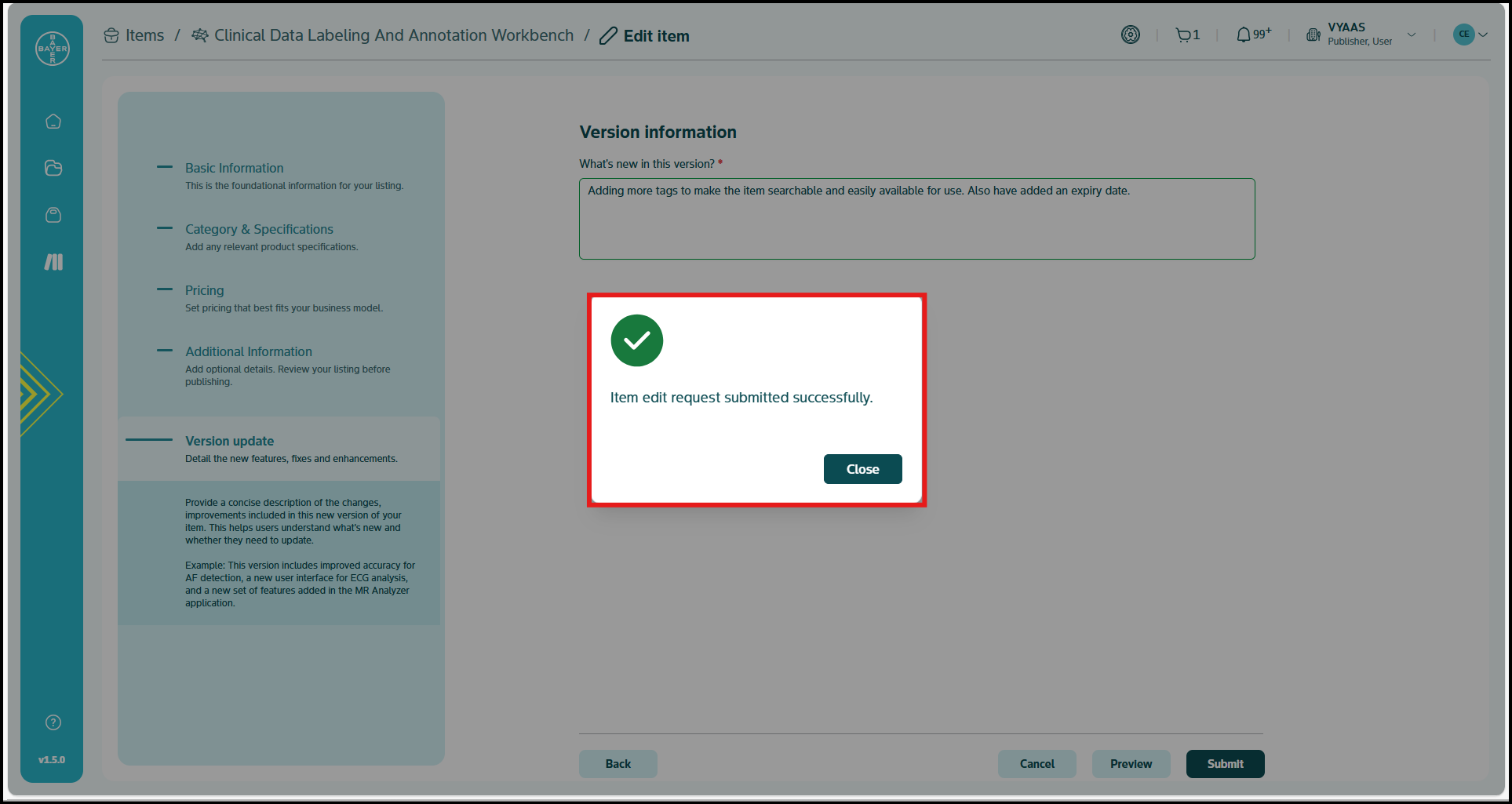
Task: Open the home icon in sidebar
Action: coord(53,122)
